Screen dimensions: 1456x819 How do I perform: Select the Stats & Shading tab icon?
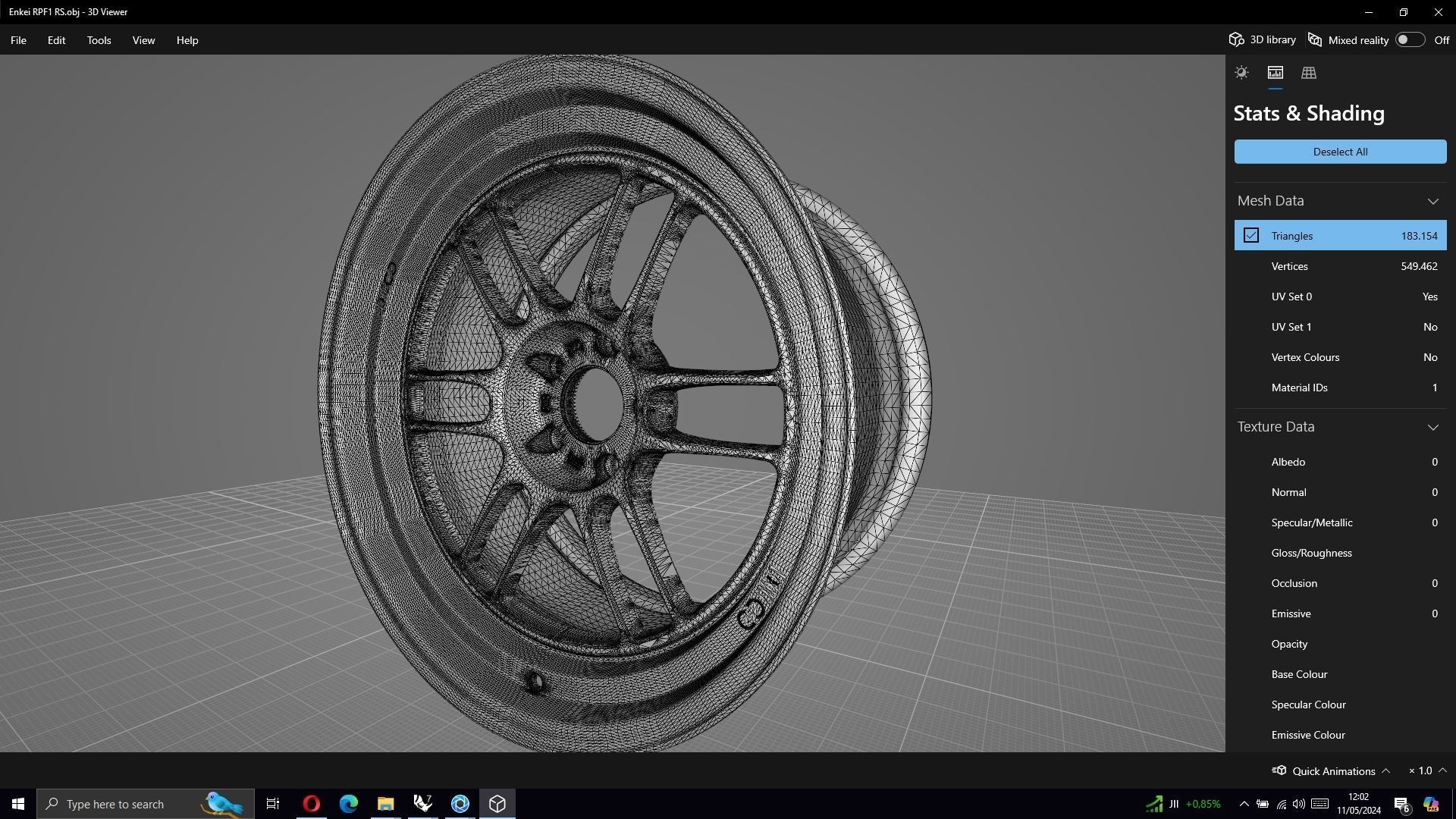pyautogui.click(x=1276, y=73)
